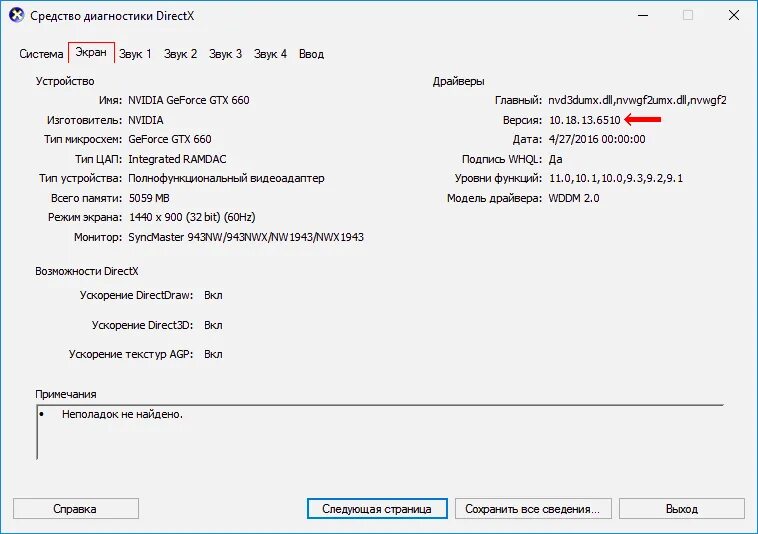Viewport: 758px width, 534px height.
Task: Click WHQL signature value Да
Action: click(x=555, y=159)
